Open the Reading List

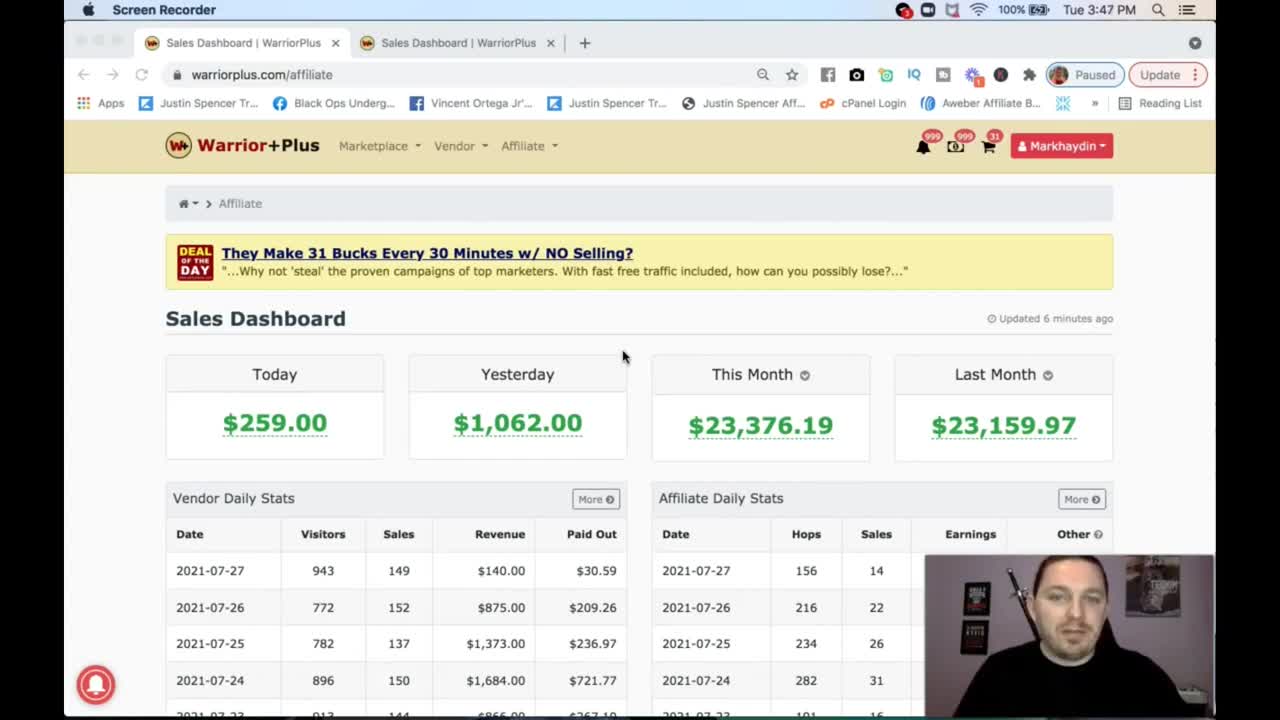[x=1160, y=103]
